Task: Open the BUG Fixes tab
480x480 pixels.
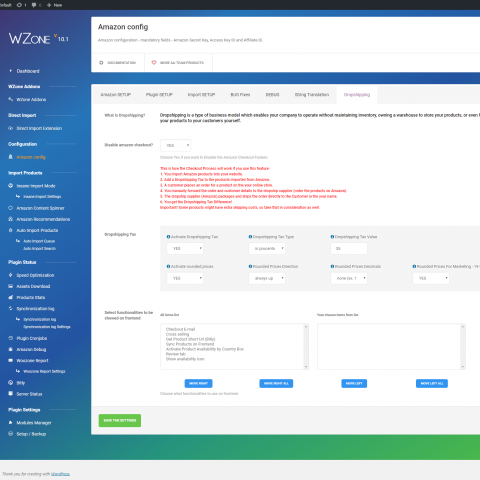Action: (x=240, y=95)
